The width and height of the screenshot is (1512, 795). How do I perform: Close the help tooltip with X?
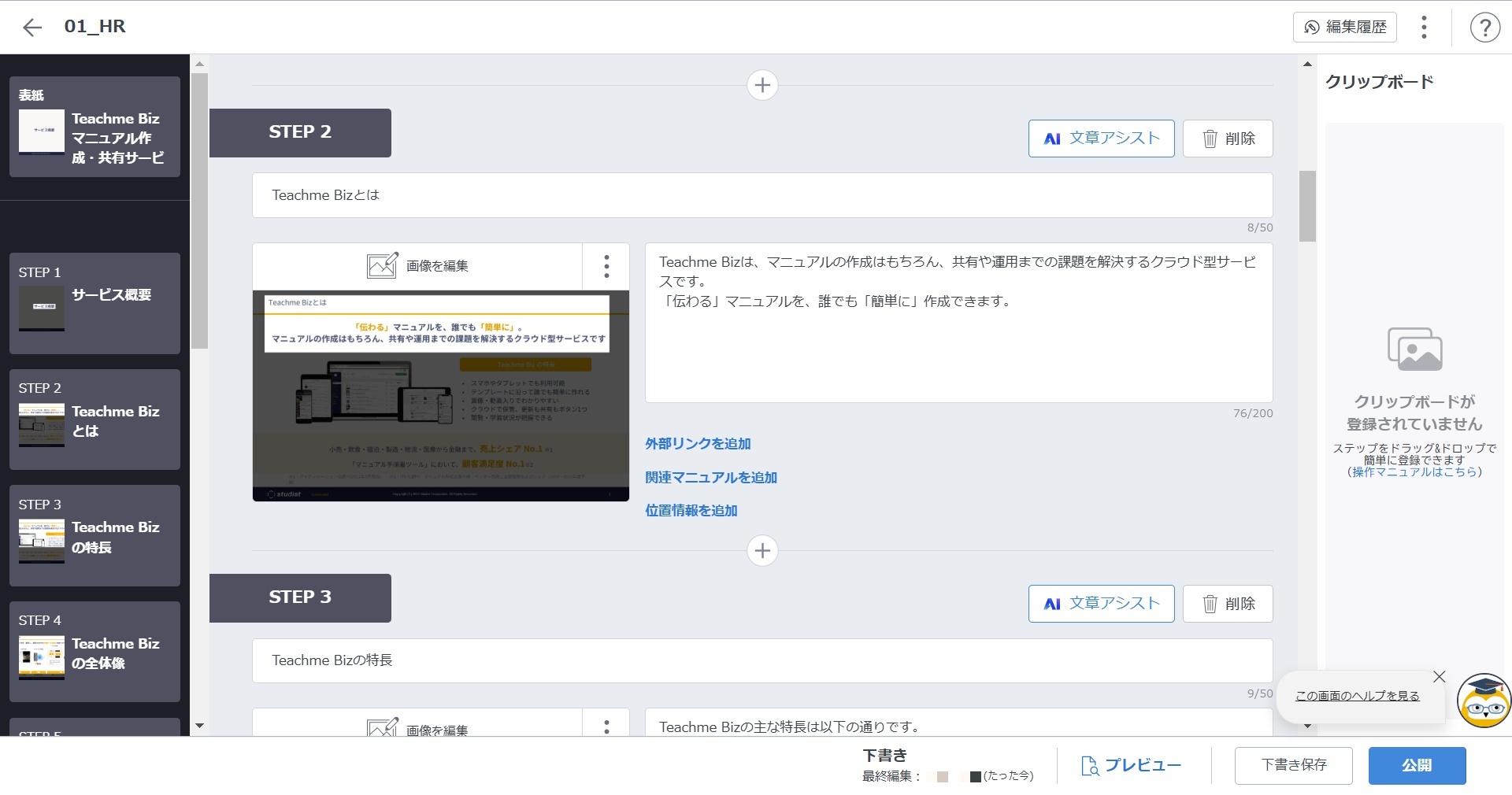(1440, 677)
